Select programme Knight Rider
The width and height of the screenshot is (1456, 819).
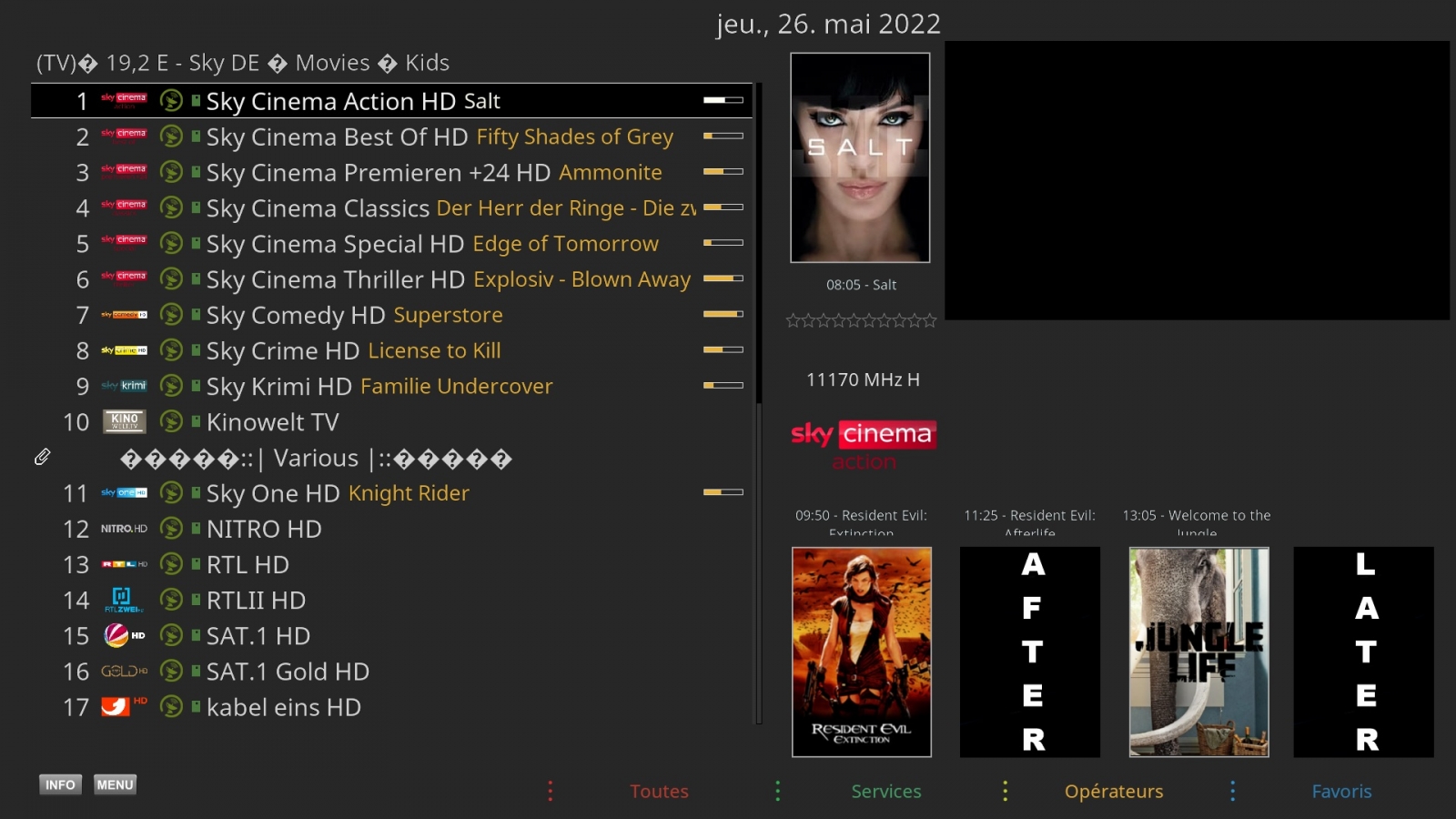click(x=409, y=493)
